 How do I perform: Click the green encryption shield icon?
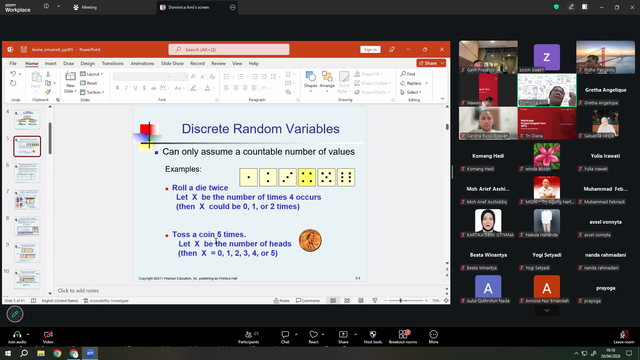tap(556, 7)
